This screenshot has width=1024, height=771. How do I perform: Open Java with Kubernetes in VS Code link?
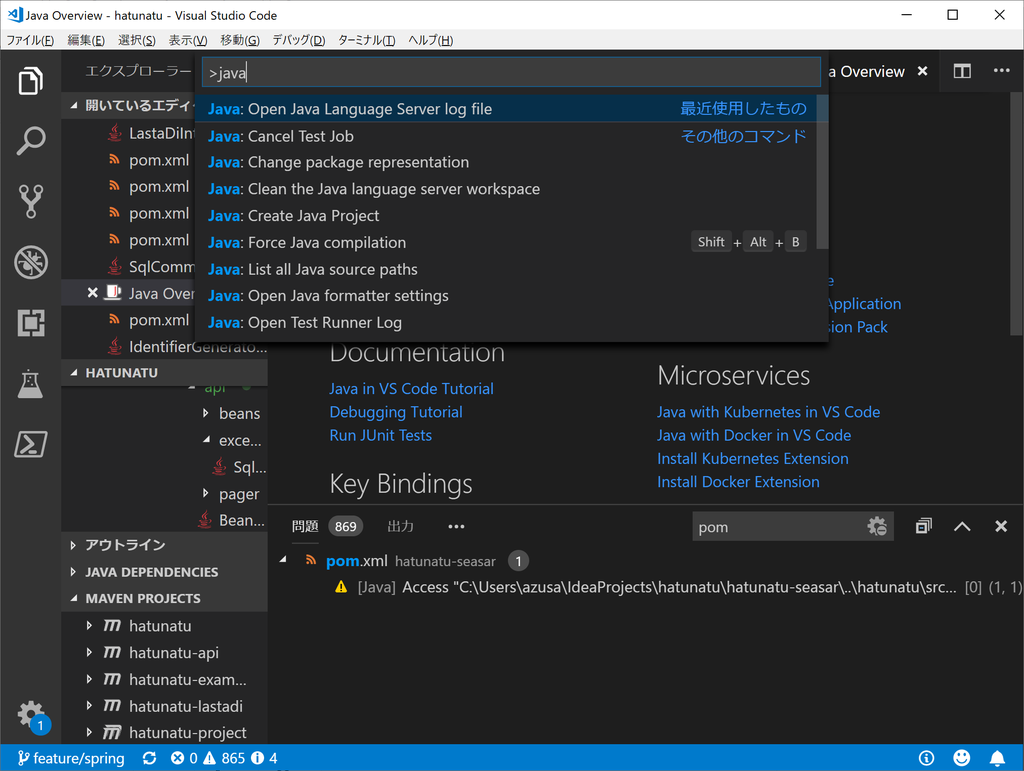(769, 412)
